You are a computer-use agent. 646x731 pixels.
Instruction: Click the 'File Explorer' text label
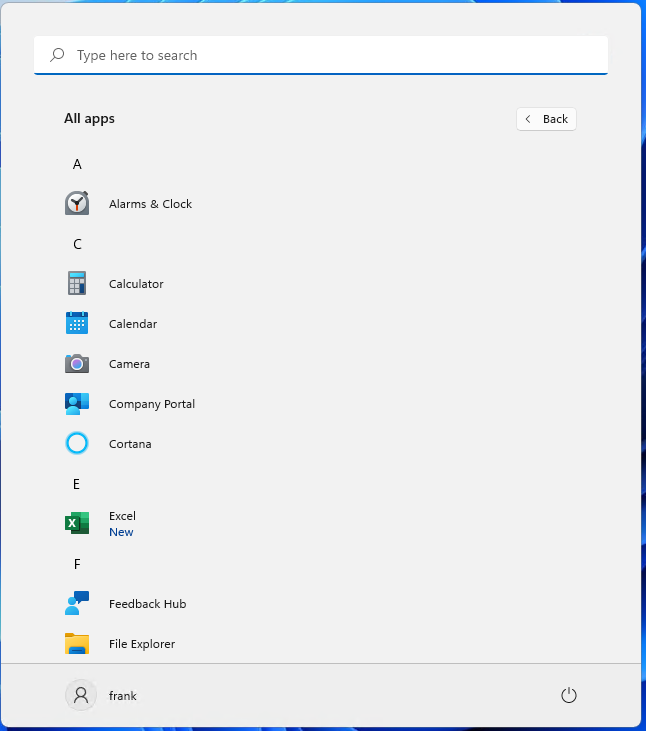(142, 644)
